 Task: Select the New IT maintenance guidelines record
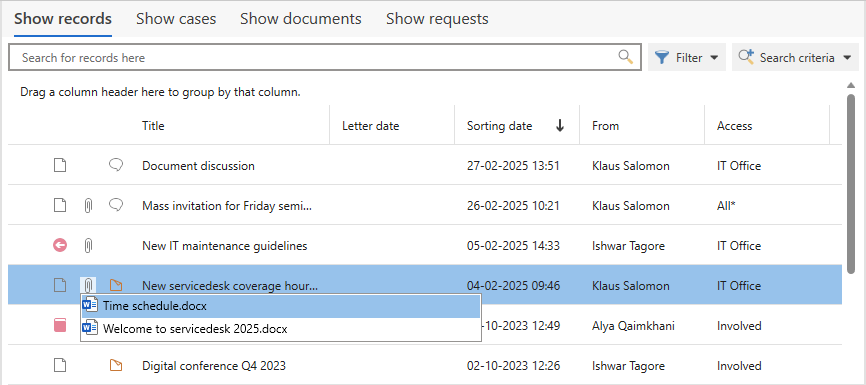225,246
